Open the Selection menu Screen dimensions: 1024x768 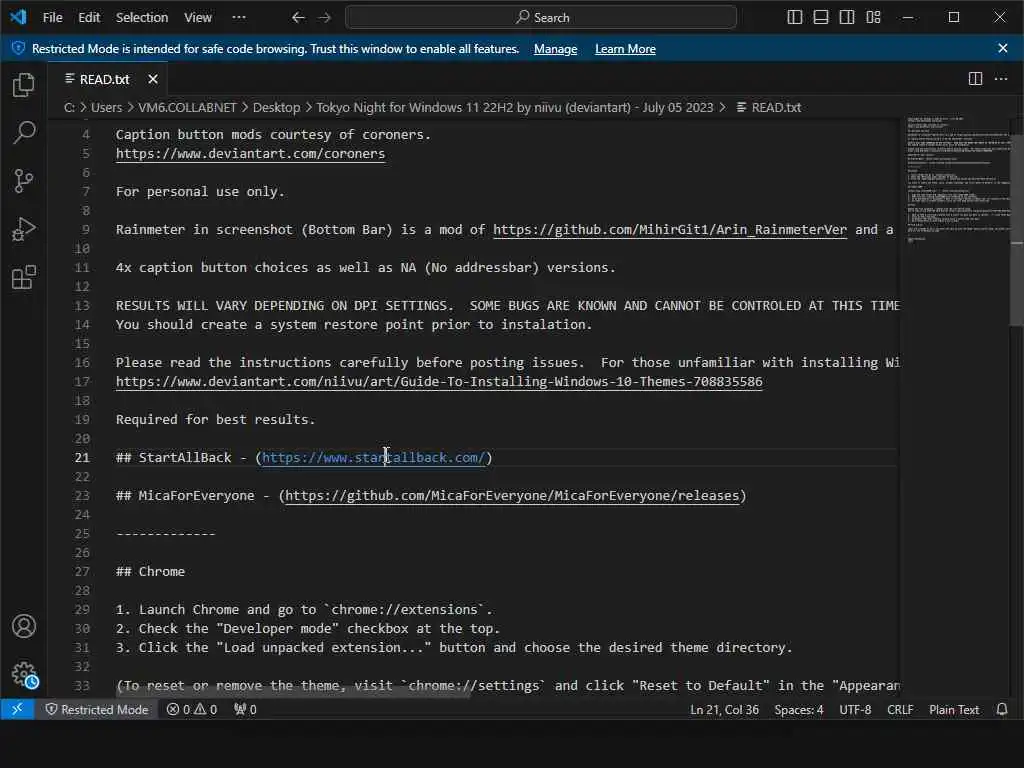[142, 18]
